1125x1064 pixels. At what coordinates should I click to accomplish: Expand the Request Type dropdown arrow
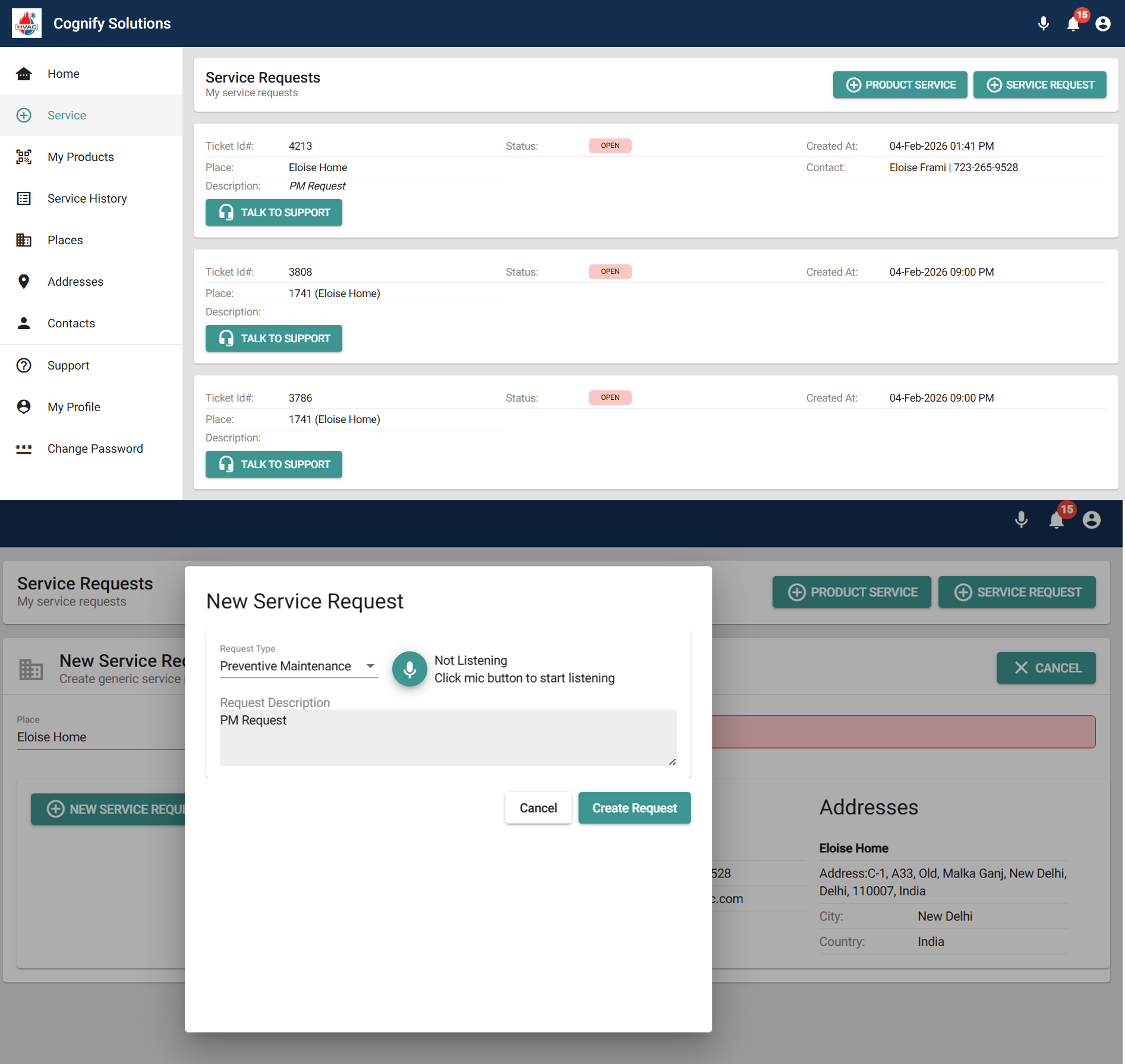point(370,666)
